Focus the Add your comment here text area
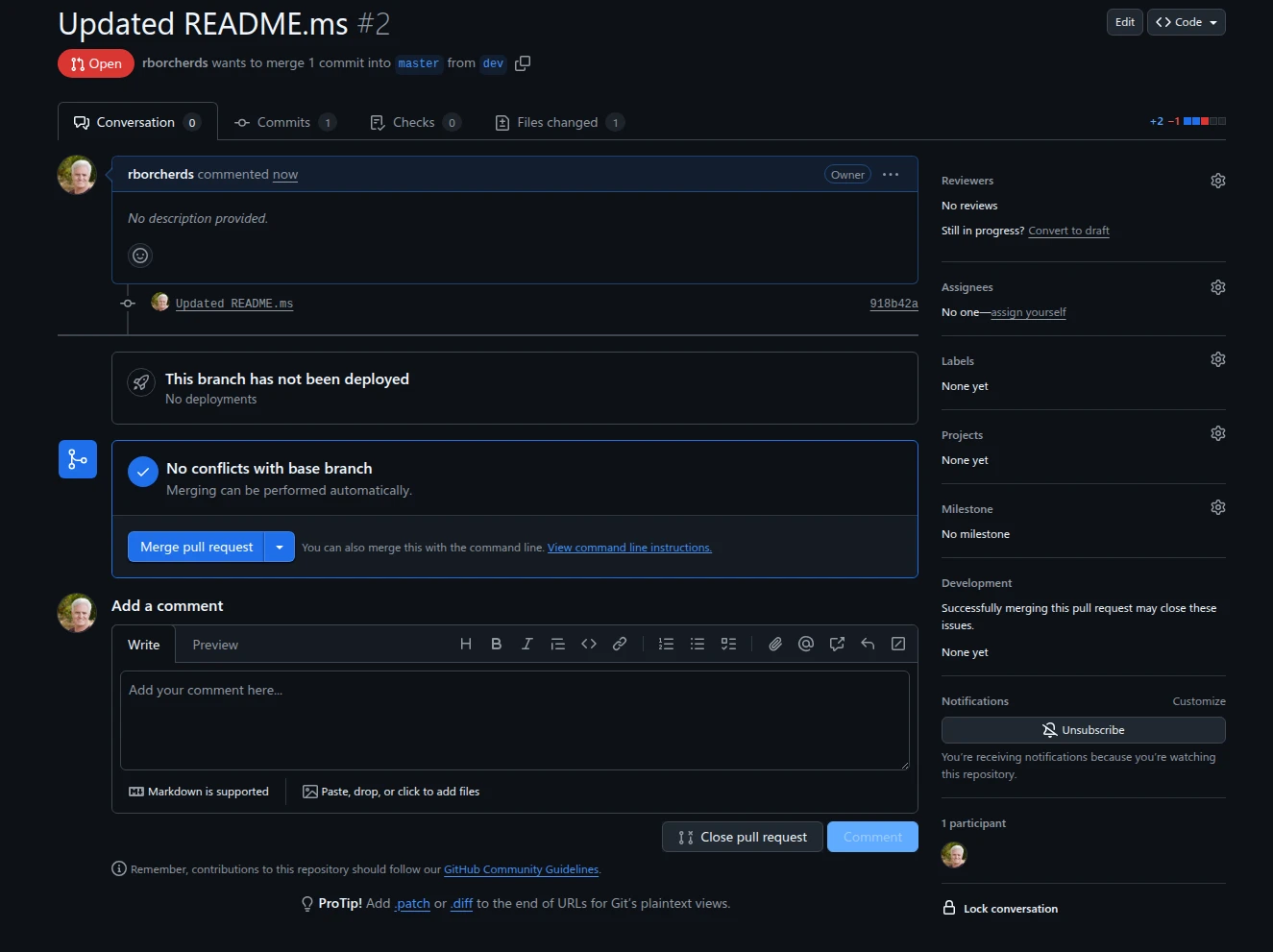Image resolution: width=1273 pixels, height=952 pixels. [x=515, y=720]
